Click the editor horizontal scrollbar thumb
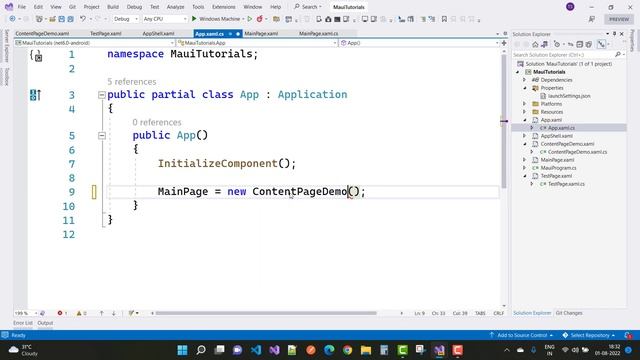Viewport: 640px width, 360px height. (x=266, y=313)
